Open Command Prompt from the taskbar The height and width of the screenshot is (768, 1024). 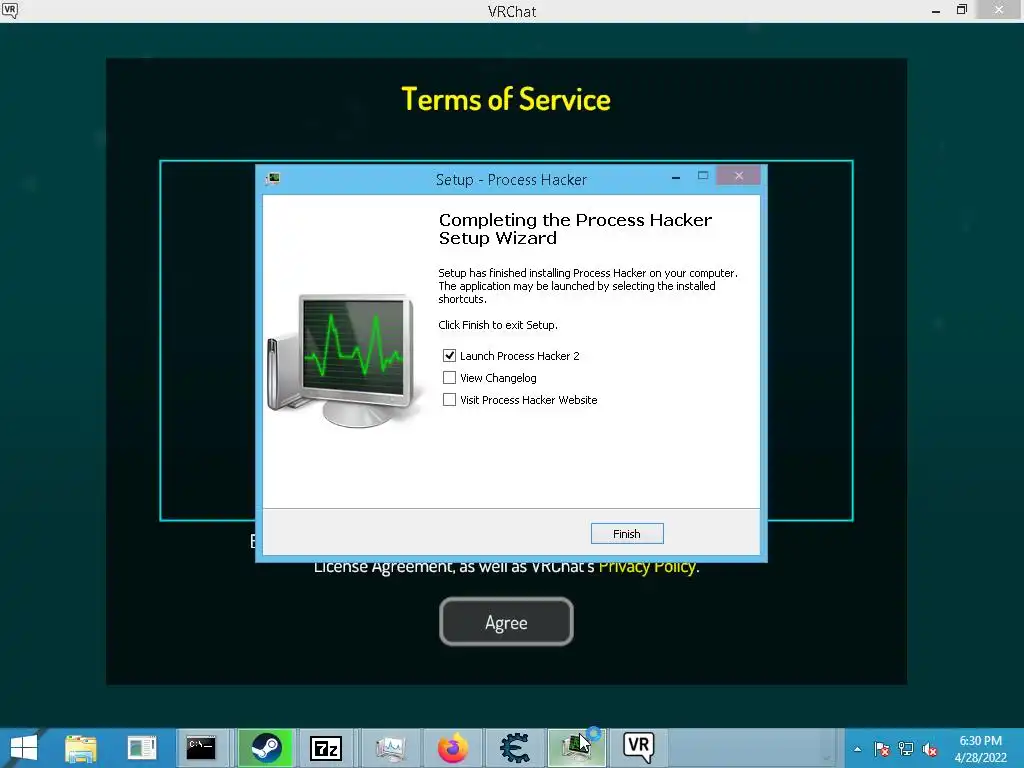200,748
